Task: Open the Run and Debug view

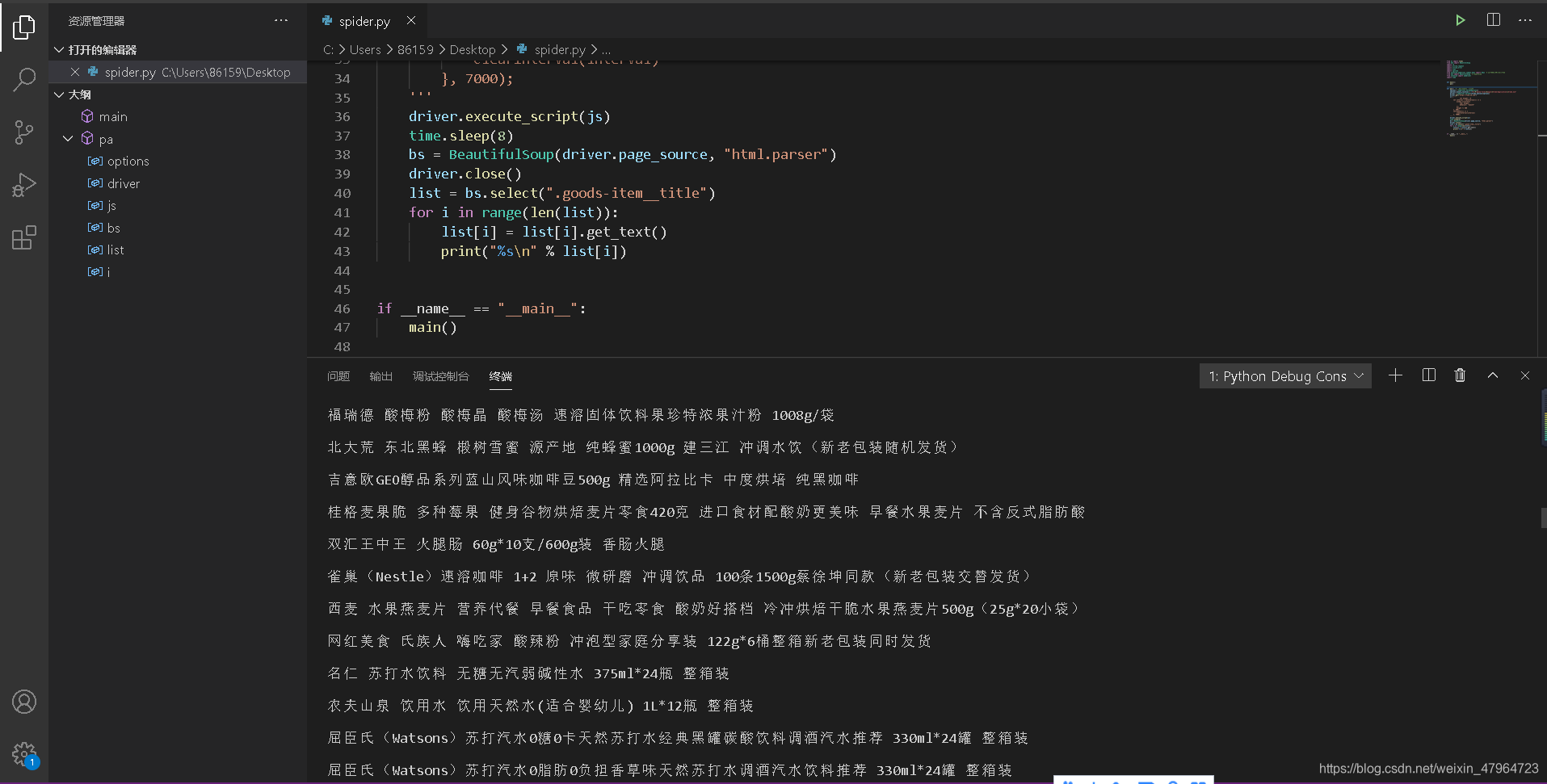Action: coord(24,185)
